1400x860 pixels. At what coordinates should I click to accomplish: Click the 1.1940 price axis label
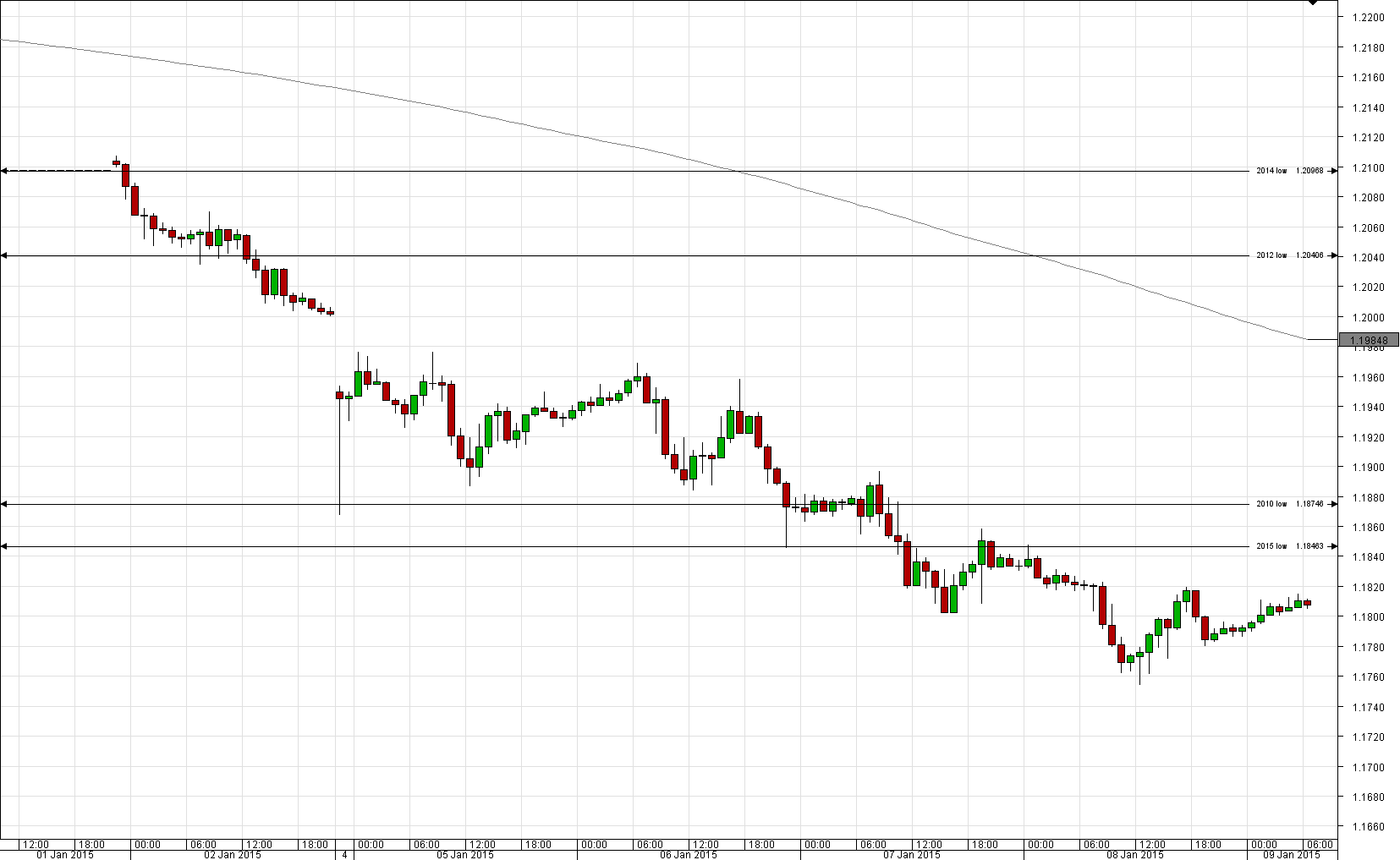(x=1369, y=408)
